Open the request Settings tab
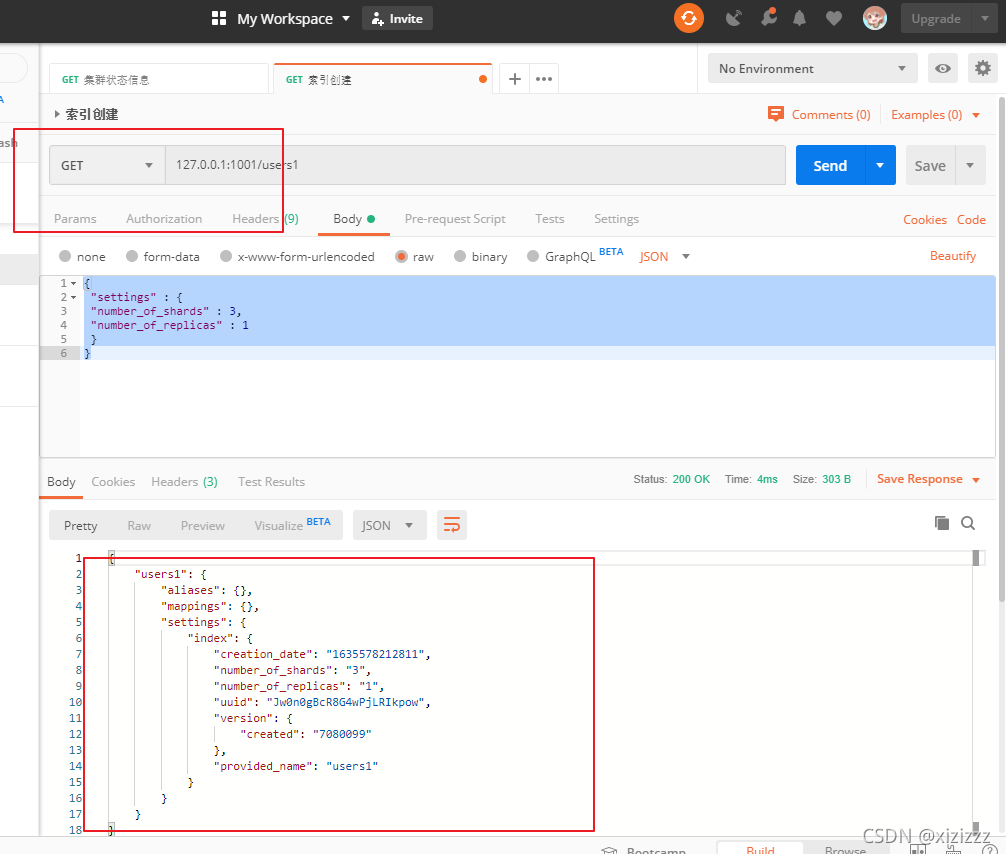 616,219
